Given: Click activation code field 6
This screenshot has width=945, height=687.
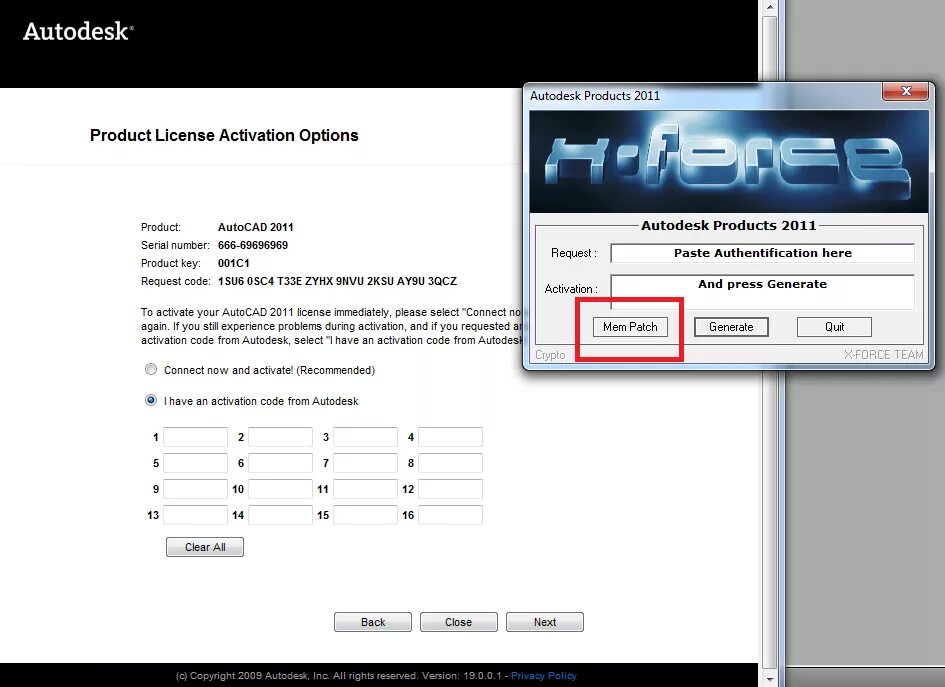Looking at the screenshot, I should (280, 463).
